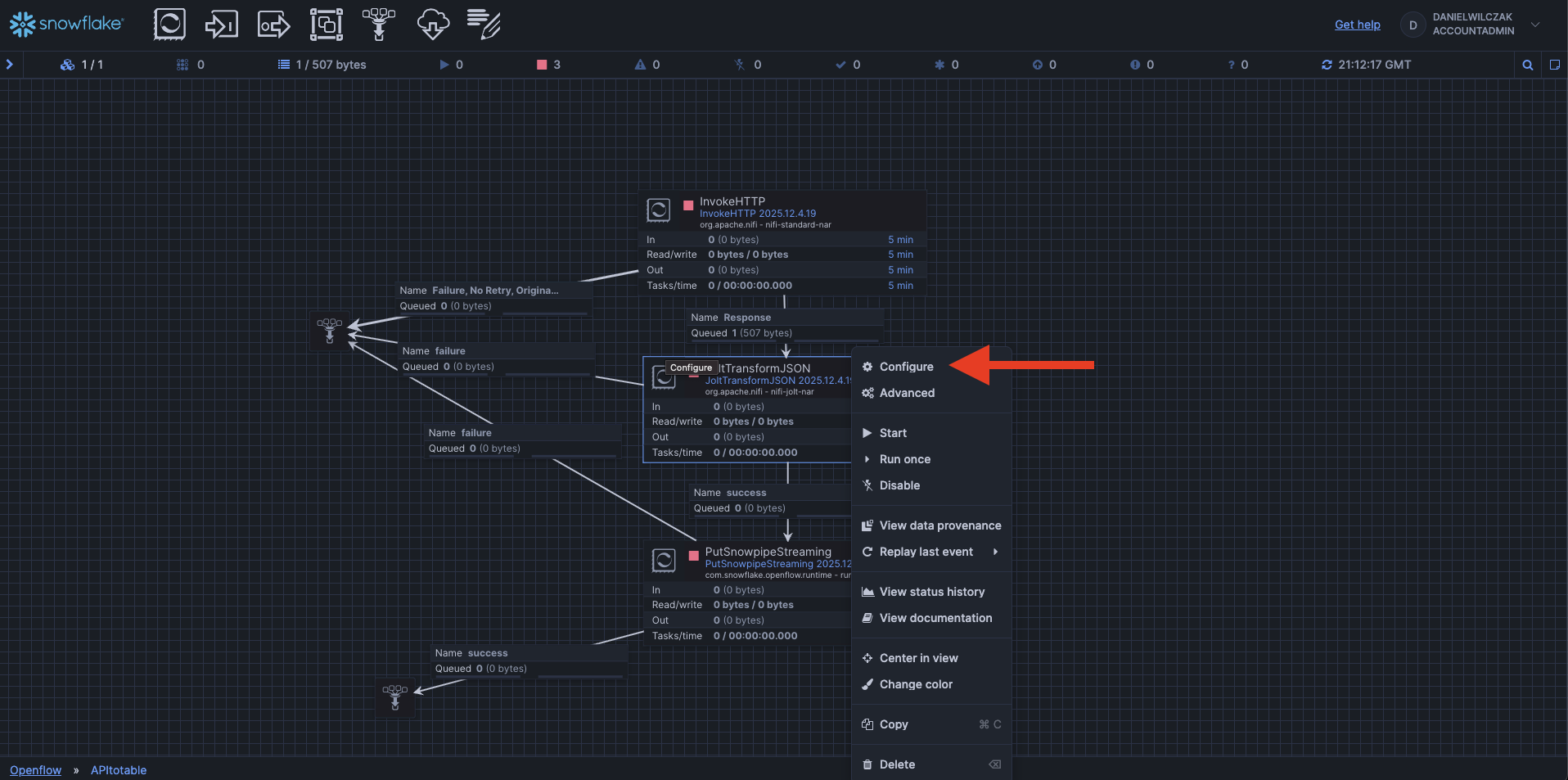The width and height of the screenshot is (1568, 780).
Task: Select the Input Port toolbar icon
Action: [221, 25]
